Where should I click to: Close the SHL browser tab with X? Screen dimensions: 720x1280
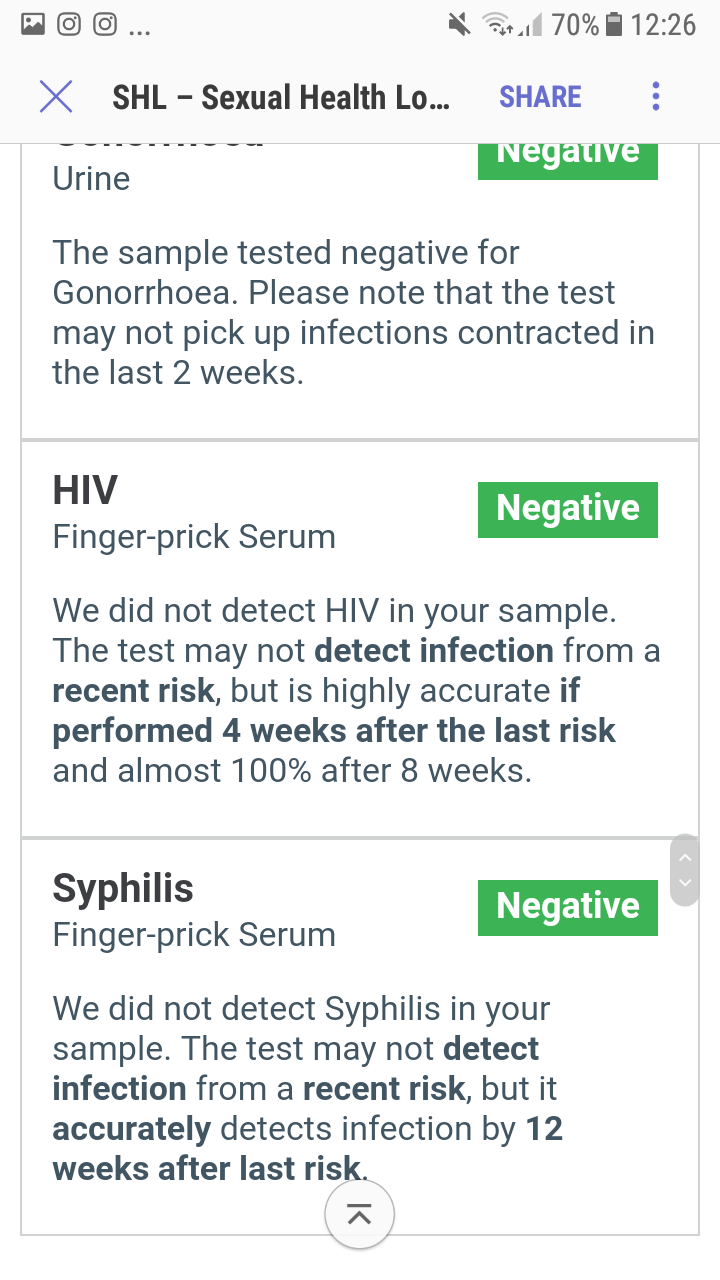click(x=56, y=97)
